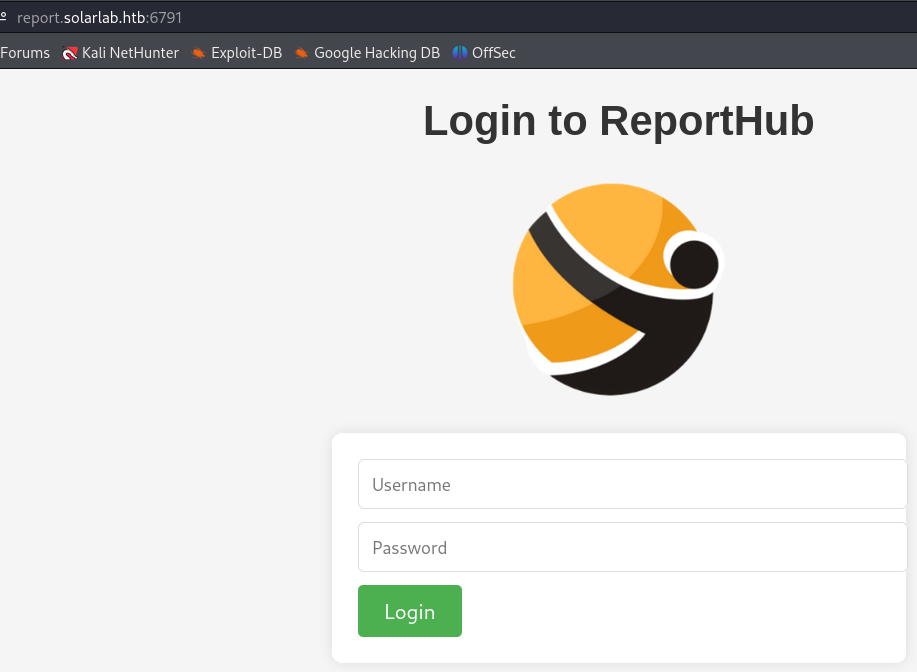Viewport: 917px width, 672px height.
Task: Click the Kali NetHunter bookmark icon
Action: (x=70, y=53)
